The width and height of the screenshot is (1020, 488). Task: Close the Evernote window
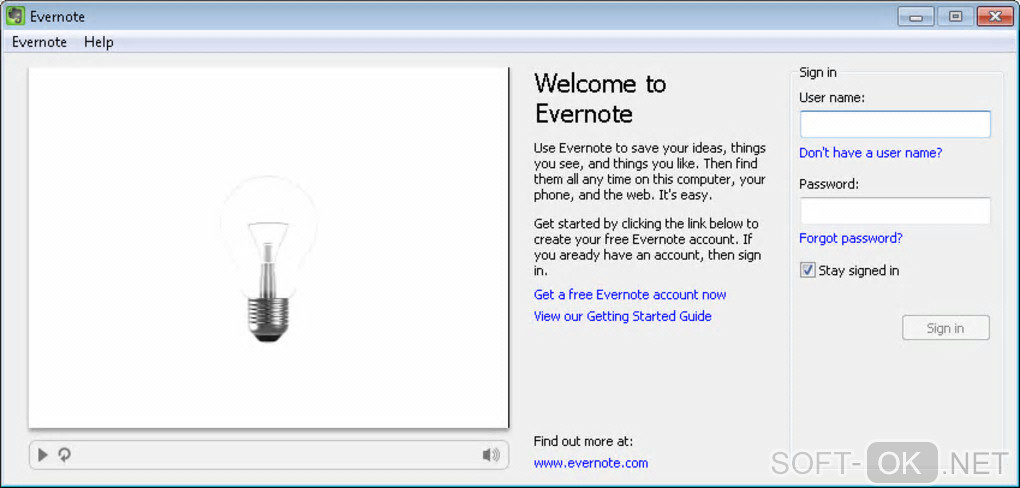tap(995, 16)
